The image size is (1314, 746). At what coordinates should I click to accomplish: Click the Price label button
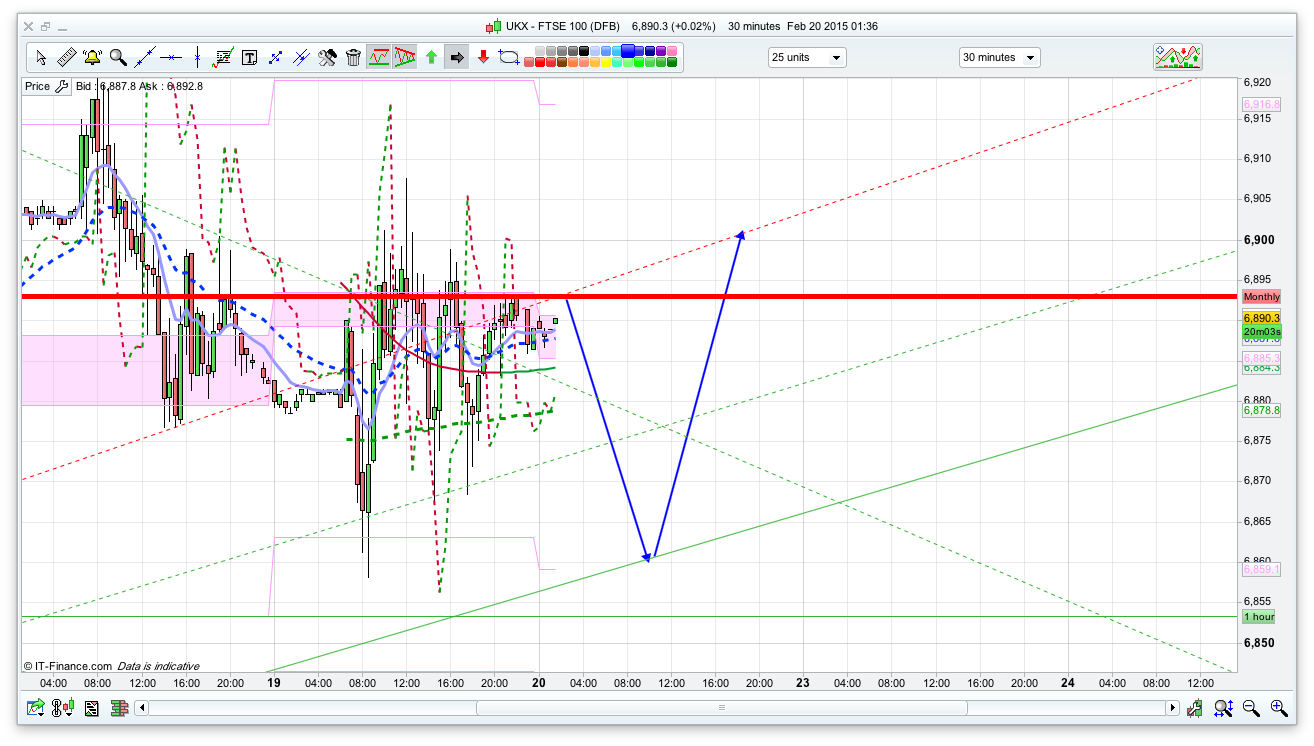37,86
